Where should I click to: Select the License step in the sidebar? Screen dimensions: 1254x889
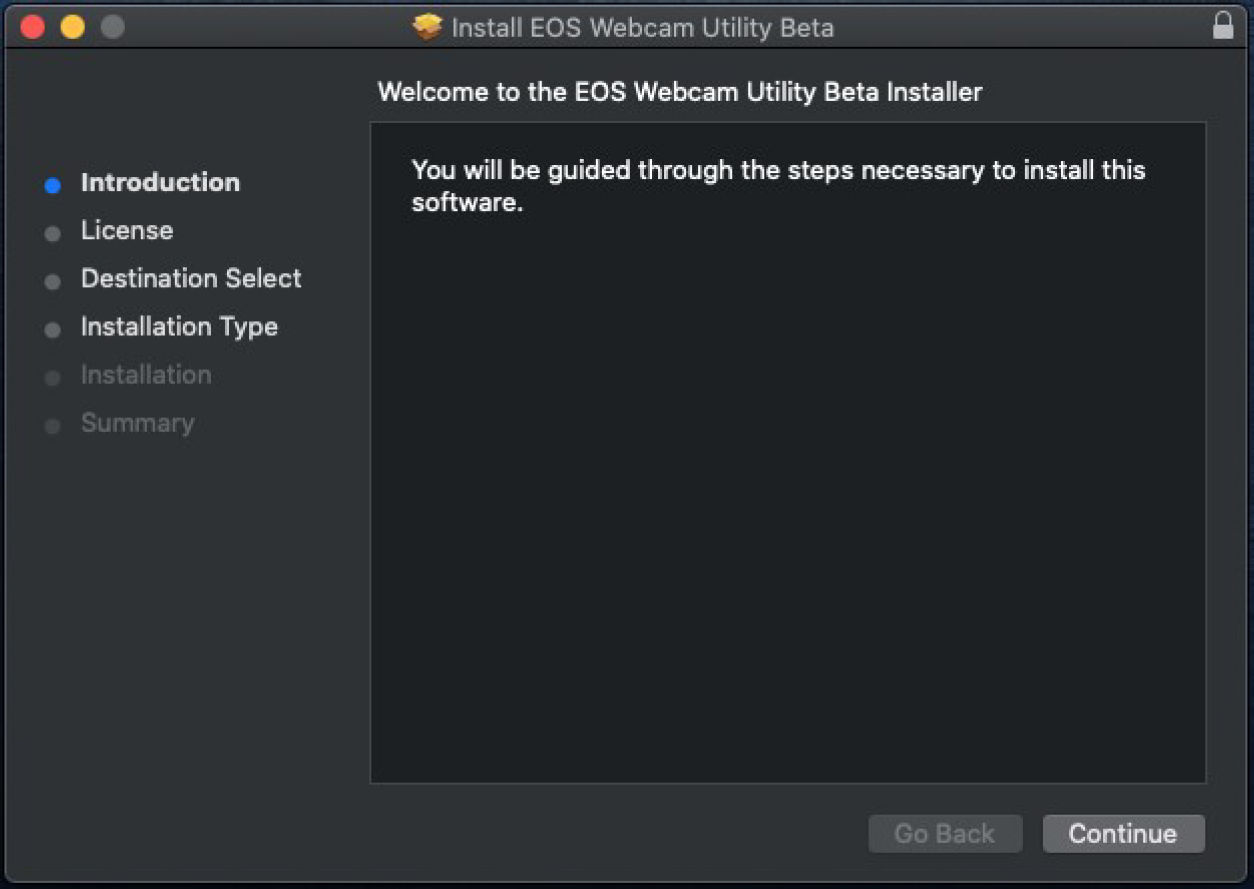tap(126, 230)
